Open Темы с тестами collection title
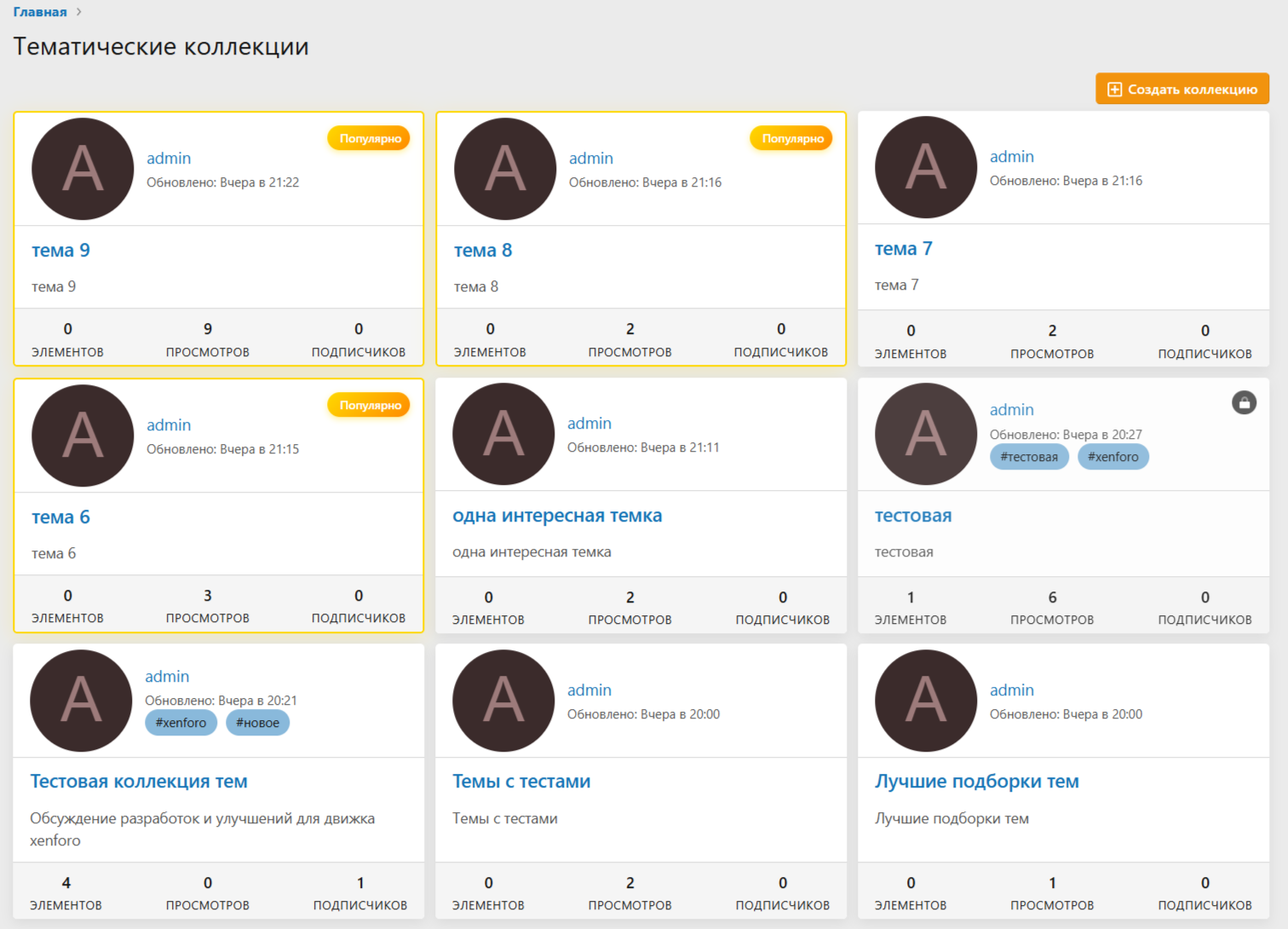Viewport: 1288px width, 929px height. [x=521, y=782]
